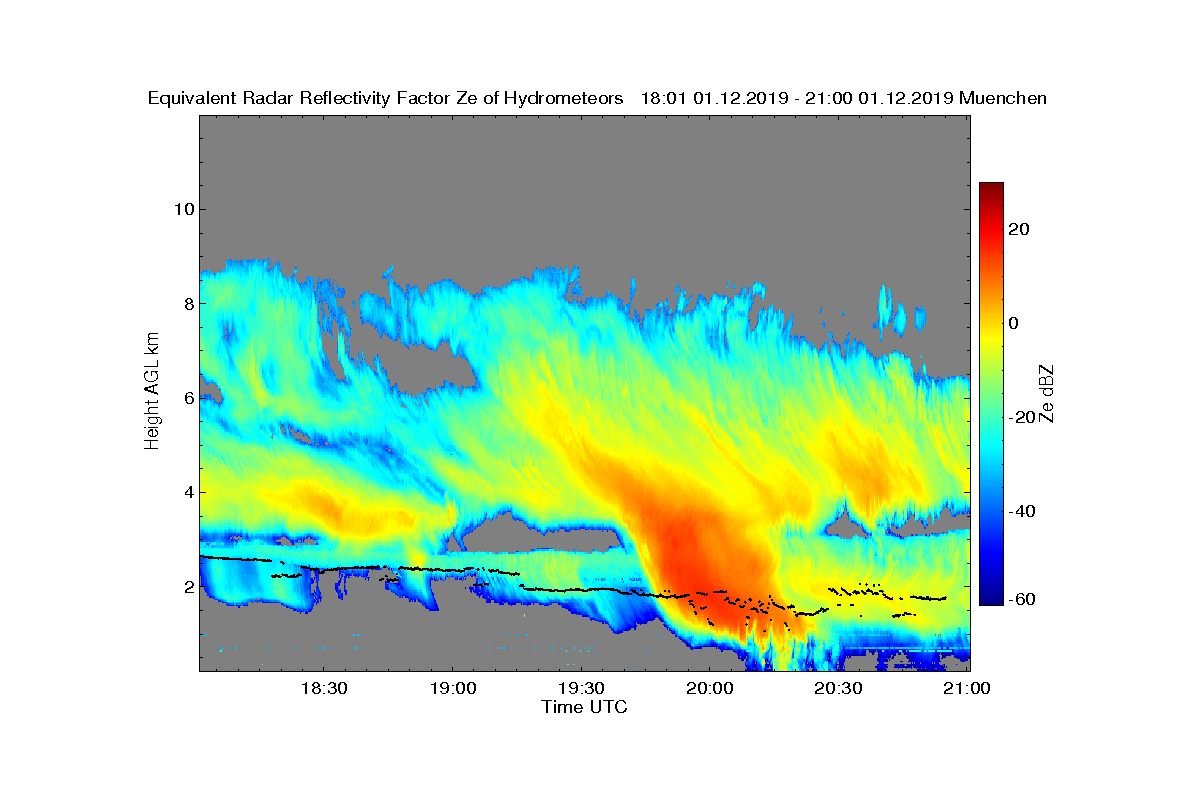
Task: Click the 21:00 time tick label
Action: pos(967,689)
